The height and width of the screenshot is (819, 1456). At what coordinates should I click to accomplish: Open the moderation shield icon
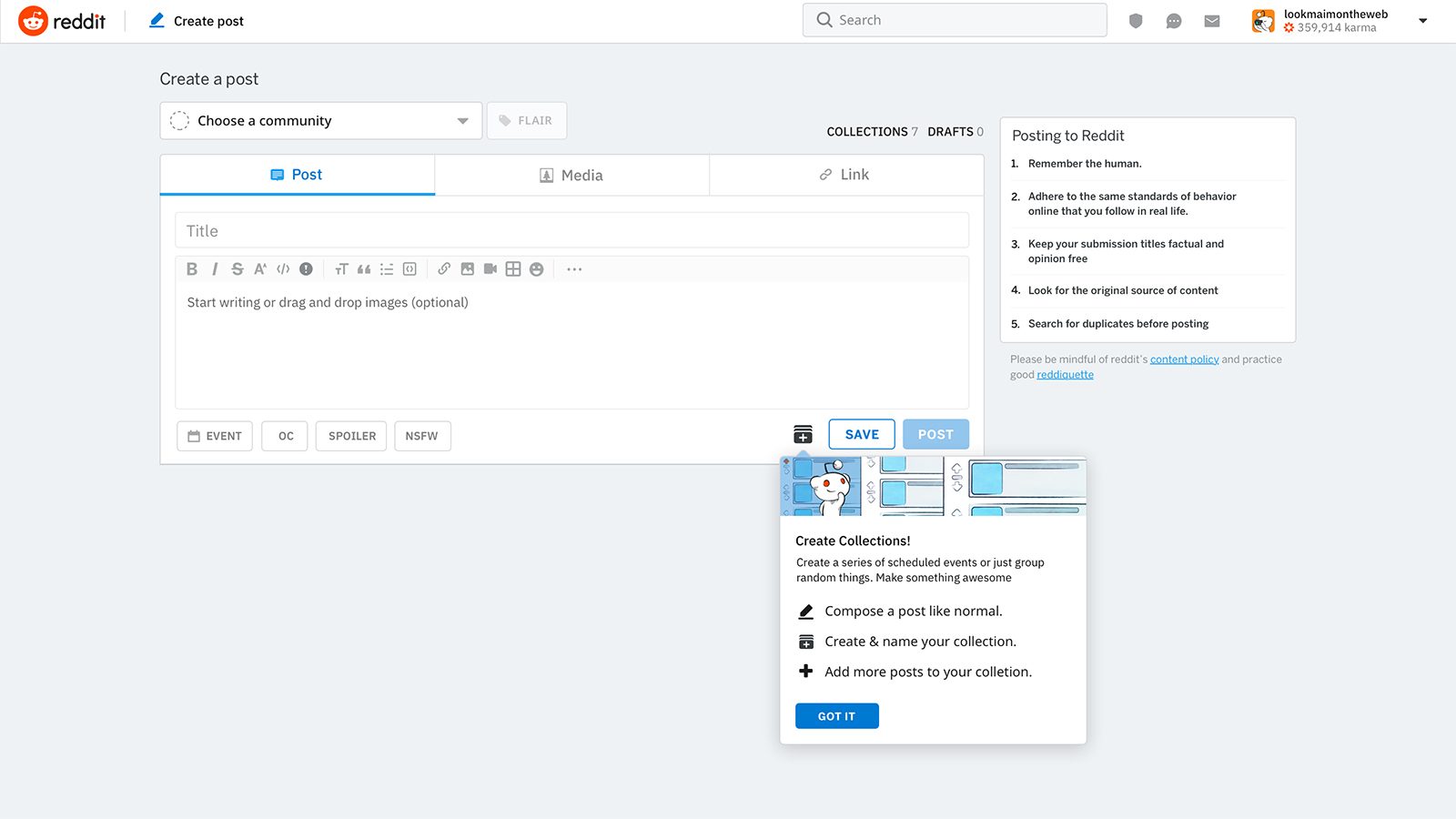(1136, 21)
